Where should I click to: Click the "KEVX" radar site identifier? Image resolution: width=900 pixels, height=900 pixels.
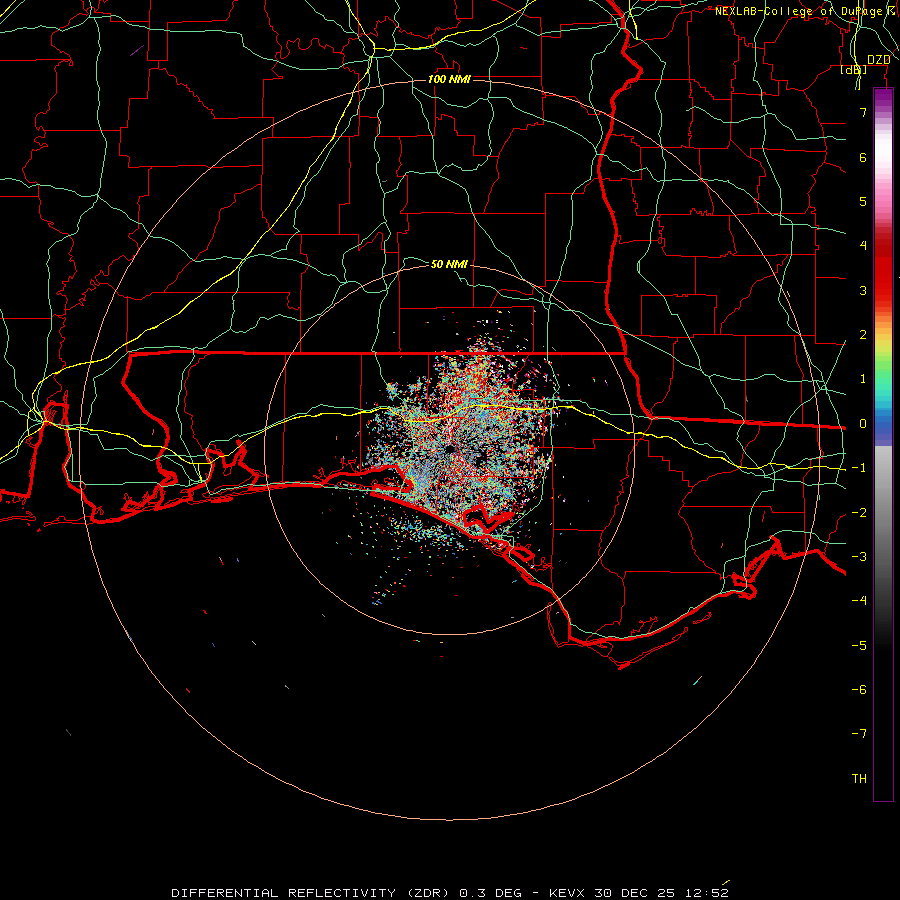[x=567, y=893]
